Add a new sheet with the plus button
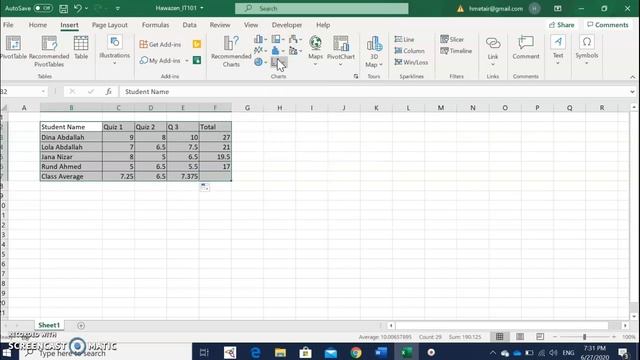The height and width of the screenshot is (360, 640). [81, 325]
